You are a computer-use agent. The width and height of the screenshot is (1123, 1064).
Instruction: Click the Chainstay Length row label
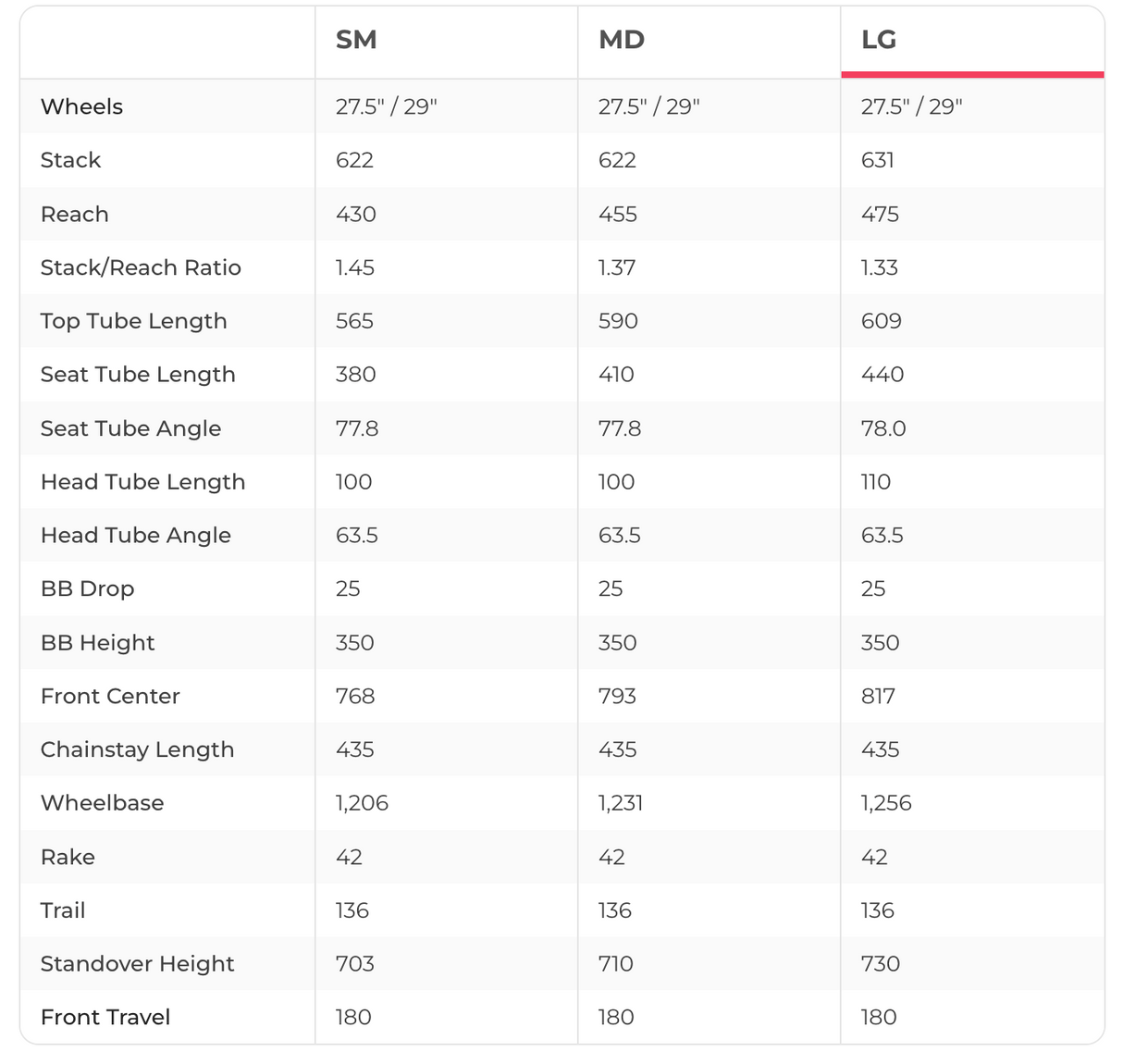click(137, 749)
